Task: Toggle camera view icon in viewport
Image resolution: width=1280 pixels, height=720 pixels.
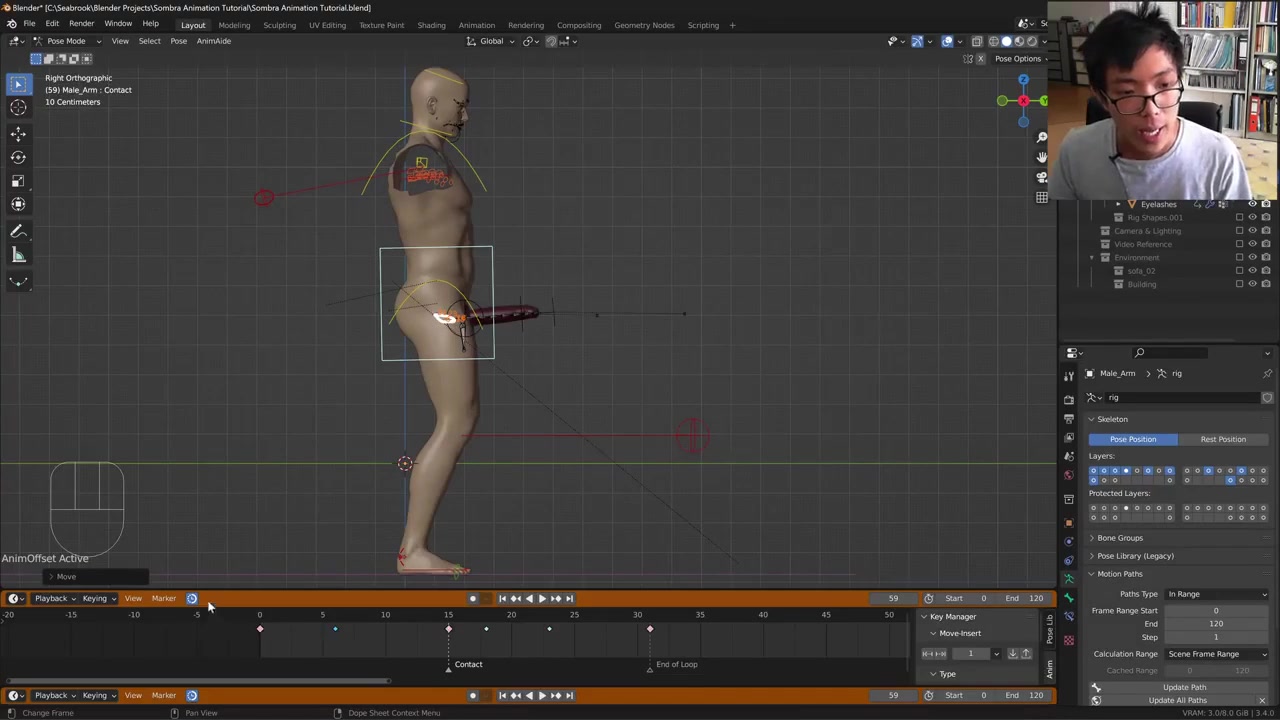Action: (1041, 177)
